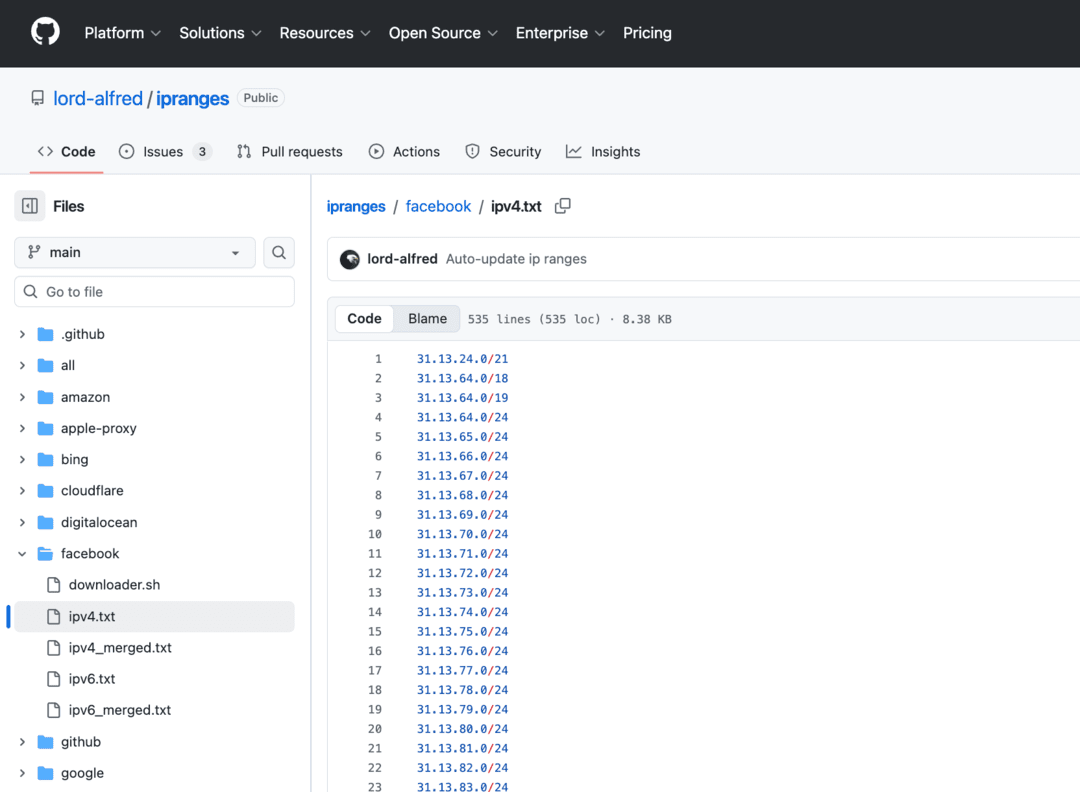The width and height of the screenshot is (1080, 792).
Task: Collapse the Files side panel
Action: [29, 205]
